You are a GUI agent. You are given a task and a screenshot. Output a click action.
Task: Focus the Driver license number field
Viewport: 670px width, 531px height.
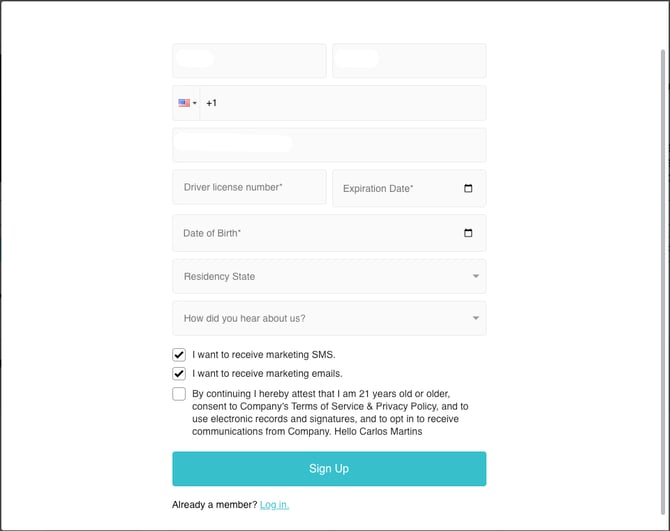249,187
